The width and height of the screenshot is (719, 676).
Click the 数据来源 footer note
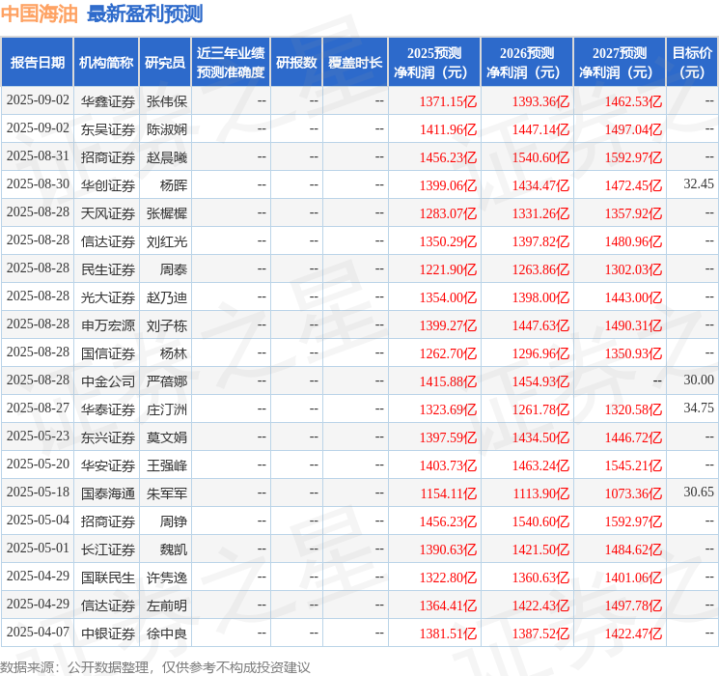tap(155, 667)
